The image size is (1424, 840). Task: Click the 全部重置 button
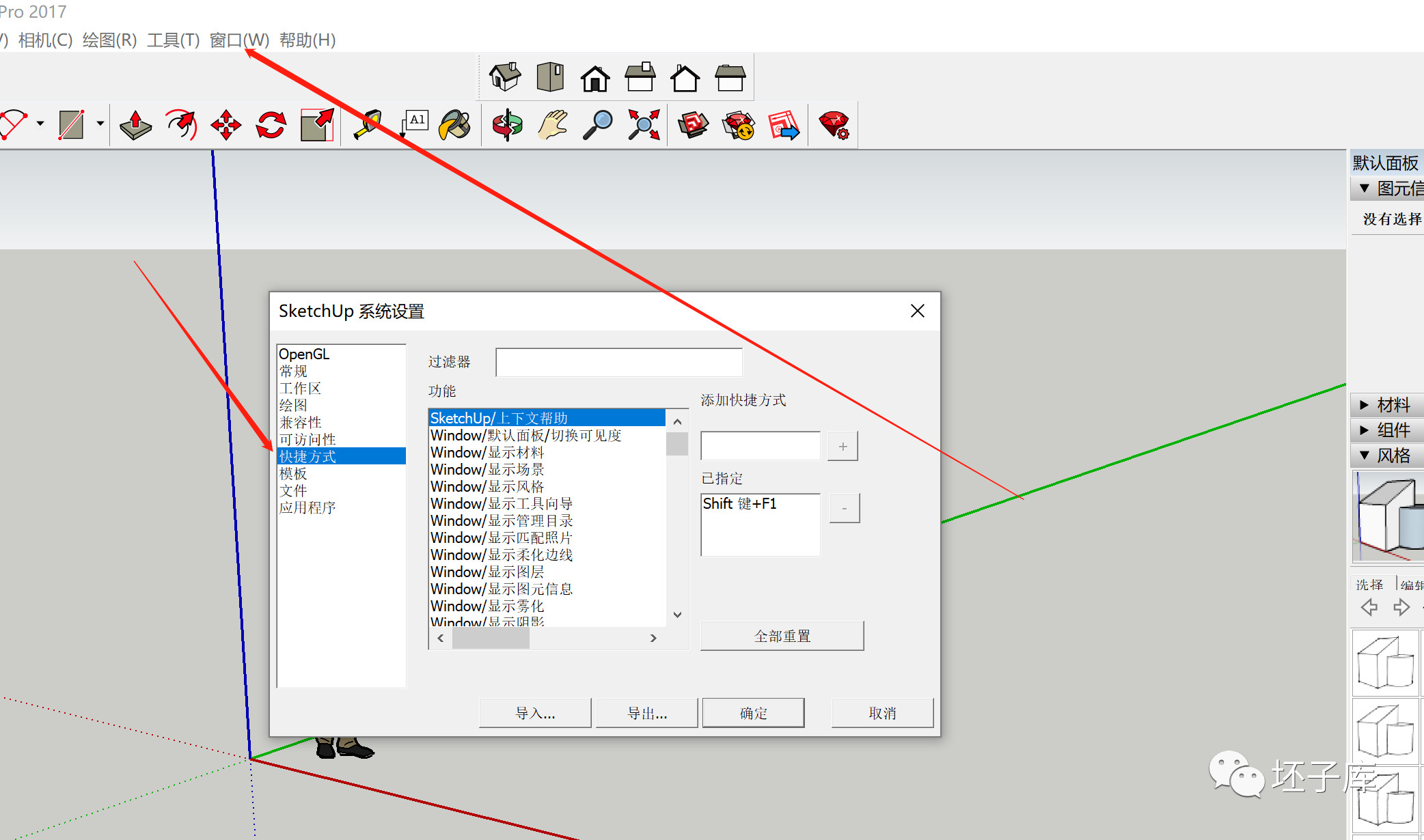point(782,636)
